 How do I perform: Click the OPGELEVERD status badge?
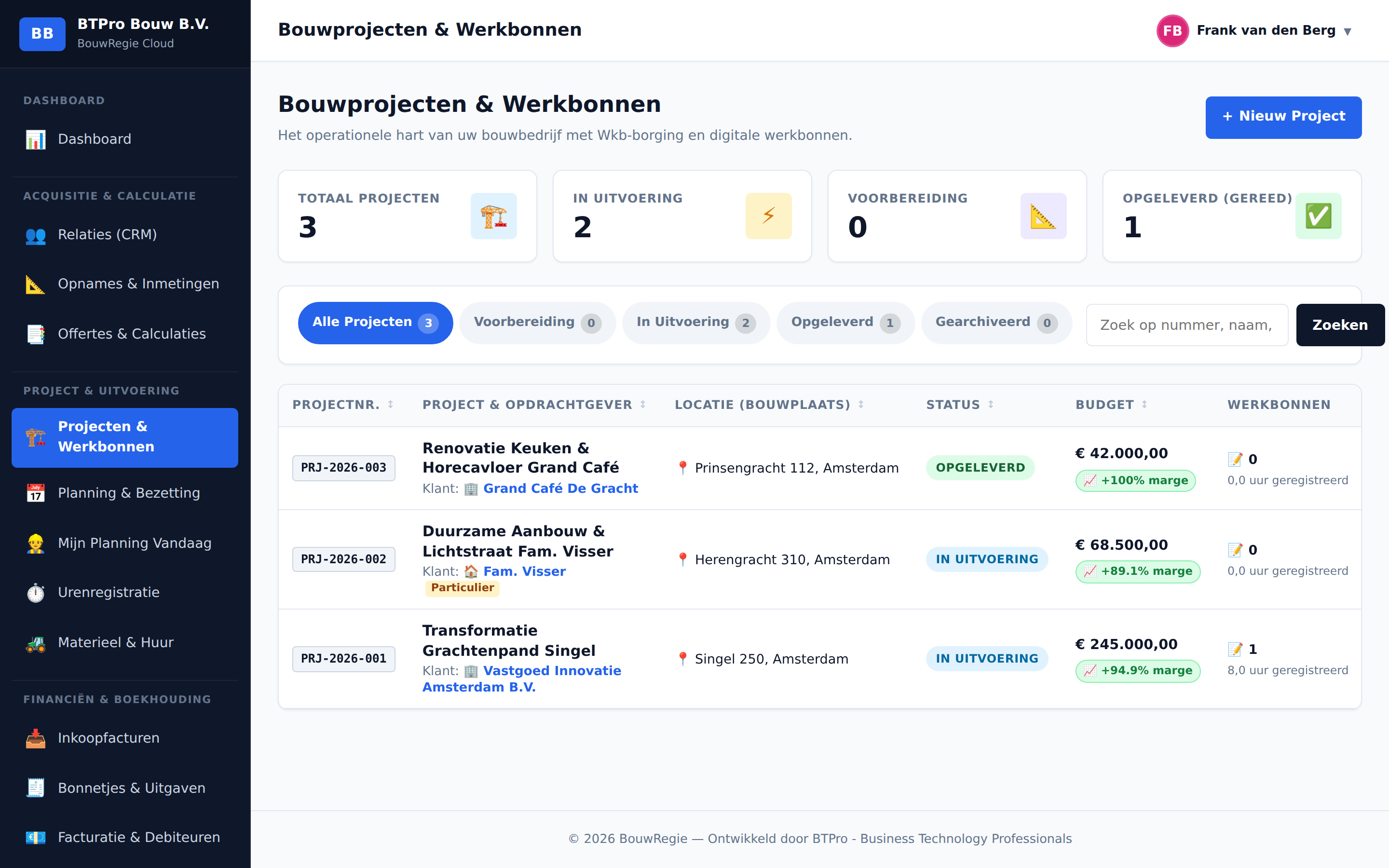(980, 468)
